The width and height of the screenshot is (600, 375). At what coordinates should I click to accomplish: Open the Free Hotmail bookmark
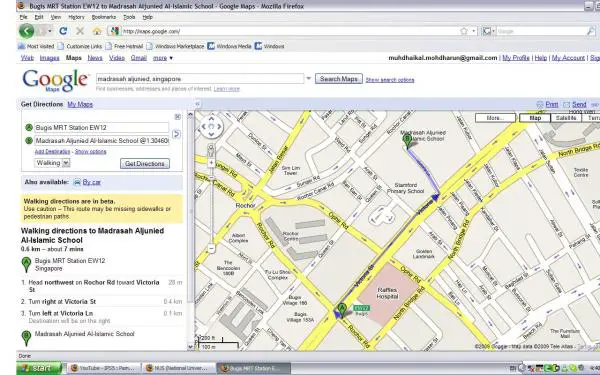point(124,46)
